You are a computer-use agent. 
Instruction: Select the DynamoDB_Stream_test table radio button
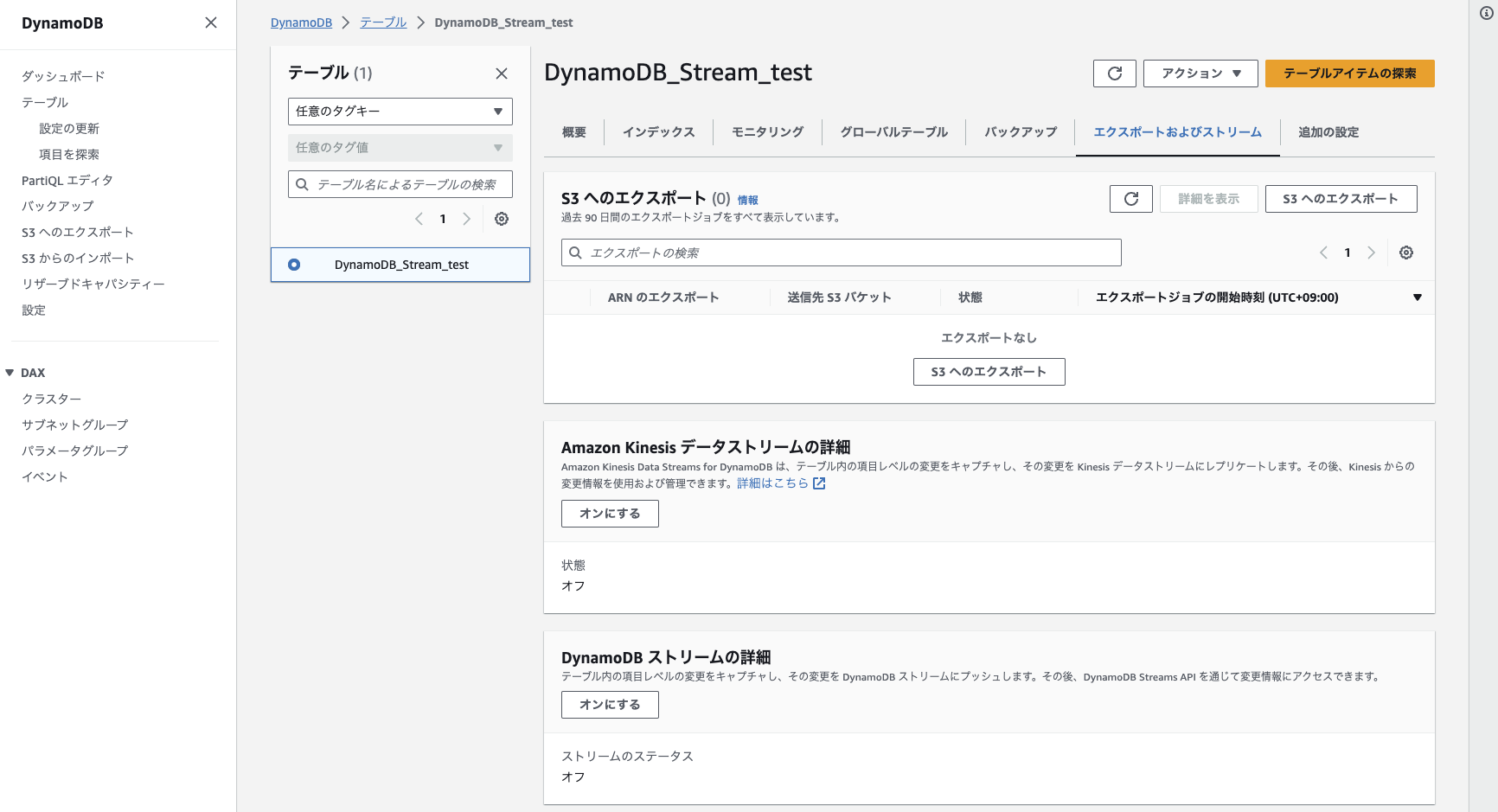tap(295, 264)
